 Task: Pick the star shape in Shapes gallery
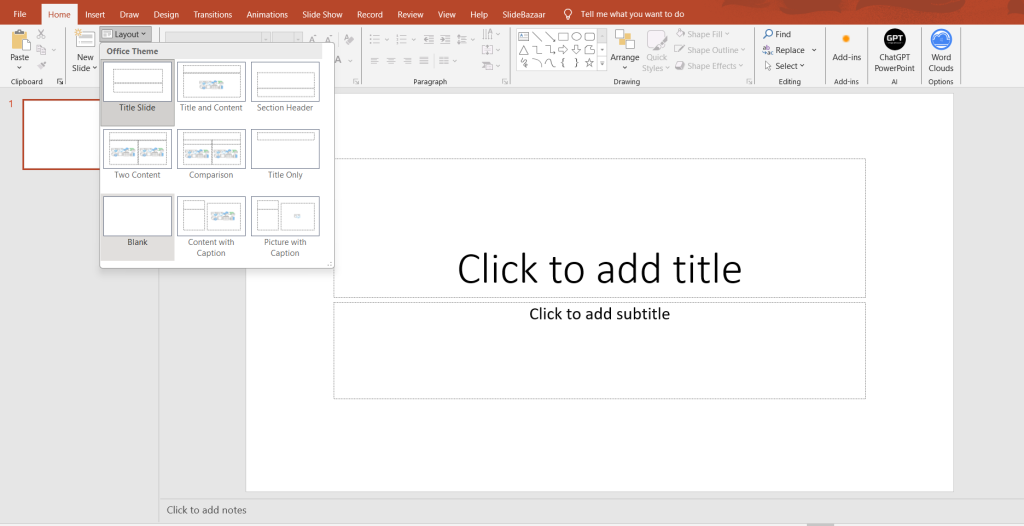tap(589, 62)
